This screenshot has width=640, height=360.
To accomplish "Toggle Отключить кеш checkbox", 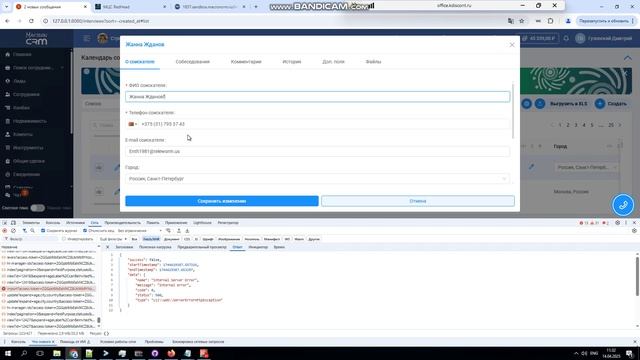I will click(x=85, y=231).
